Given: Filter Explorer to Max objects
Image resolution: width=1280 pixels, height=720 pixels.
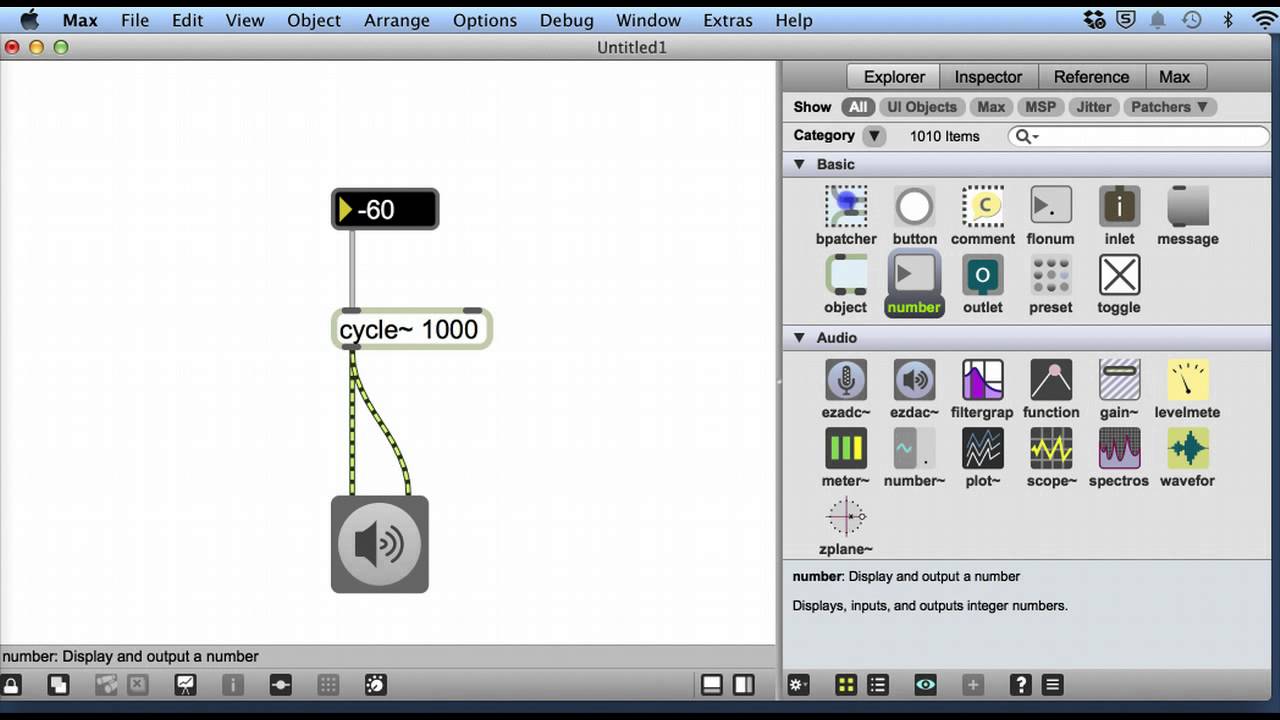Looking at the screenshot, I should point(991,107).
